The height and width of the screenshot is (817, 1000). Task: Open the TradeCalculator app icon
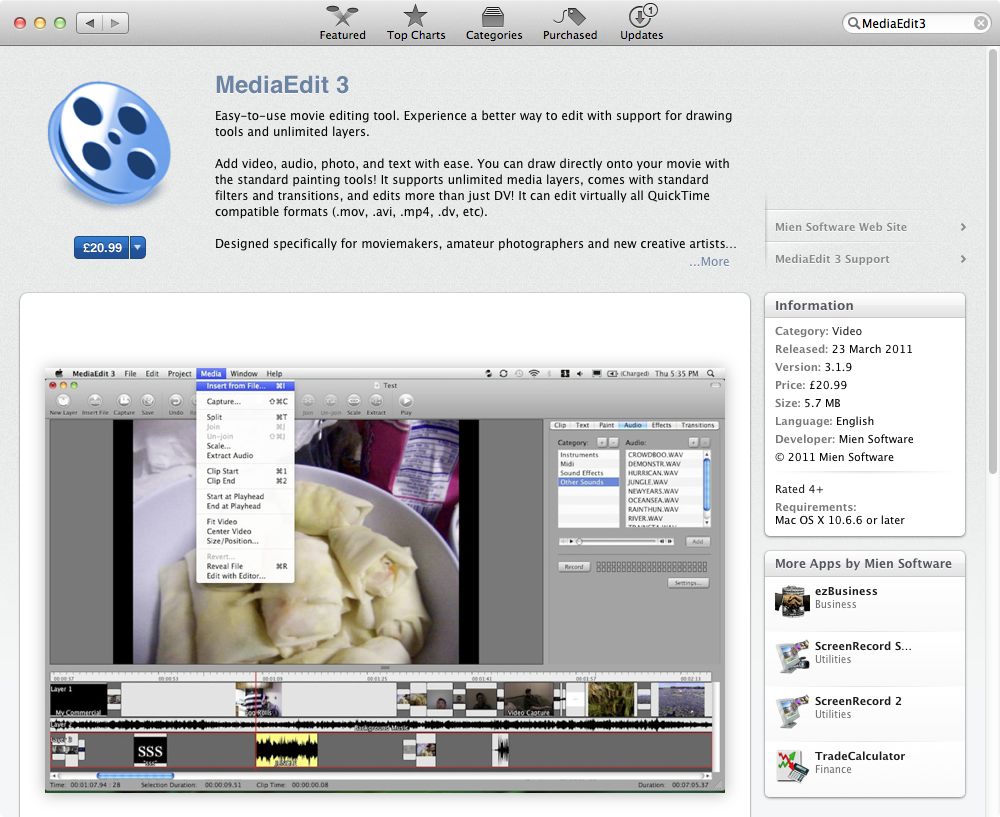coord(792,765)
